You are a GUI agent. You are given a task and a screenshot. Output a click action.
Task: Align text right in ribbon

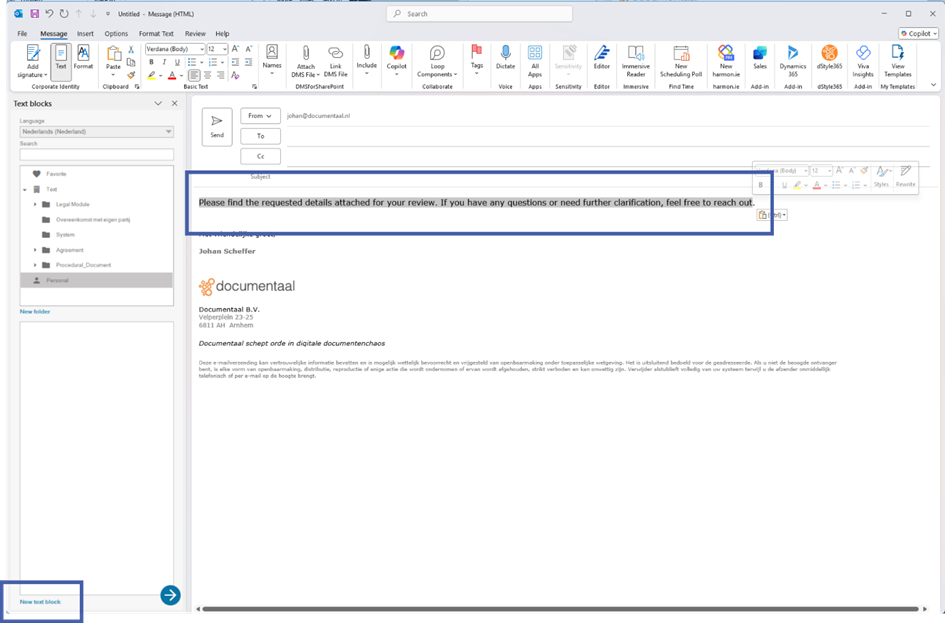(221, 75)
